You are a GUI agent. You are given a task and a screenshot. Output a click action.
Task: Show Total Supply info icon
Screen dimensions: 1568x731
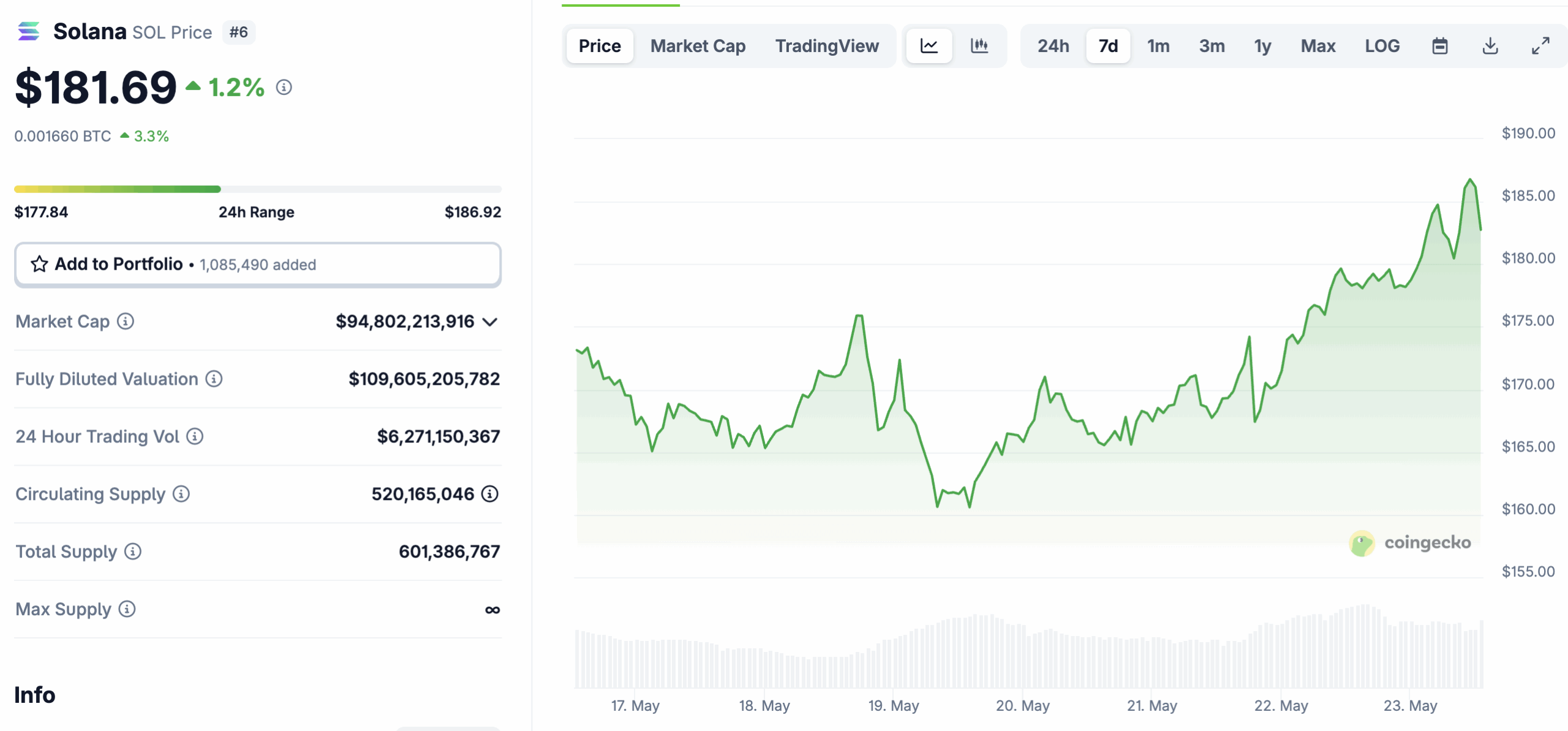pos(133,551)
